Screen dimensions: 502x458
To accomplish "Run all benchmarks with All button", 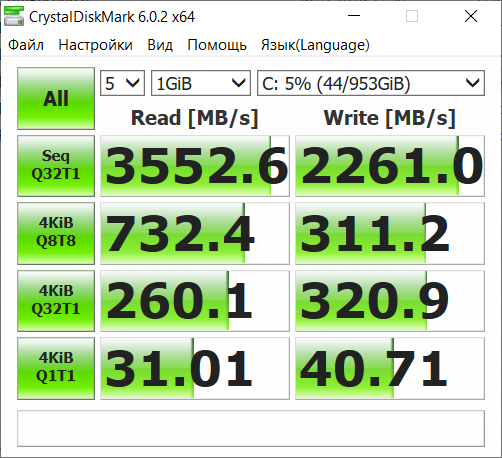I will 56,98.
